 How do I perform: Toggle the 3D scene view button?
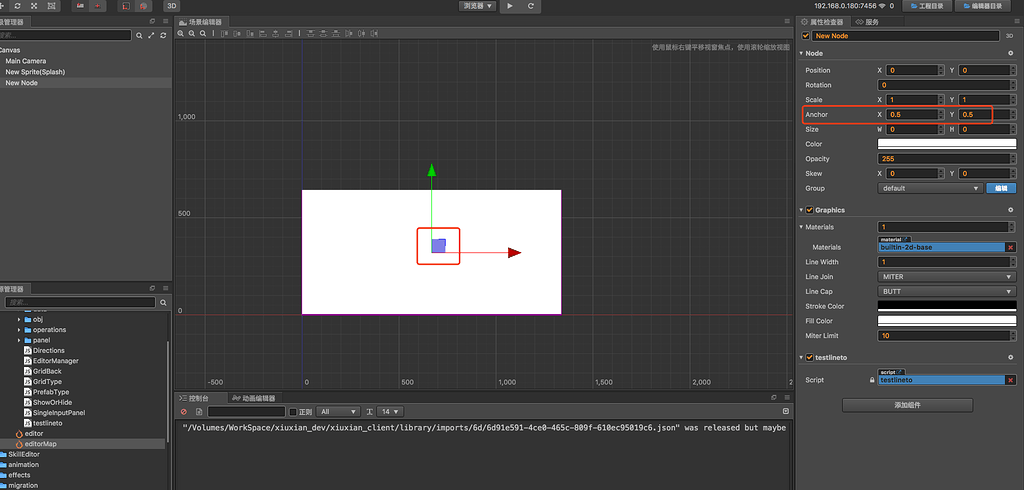[x=171, y=6]
